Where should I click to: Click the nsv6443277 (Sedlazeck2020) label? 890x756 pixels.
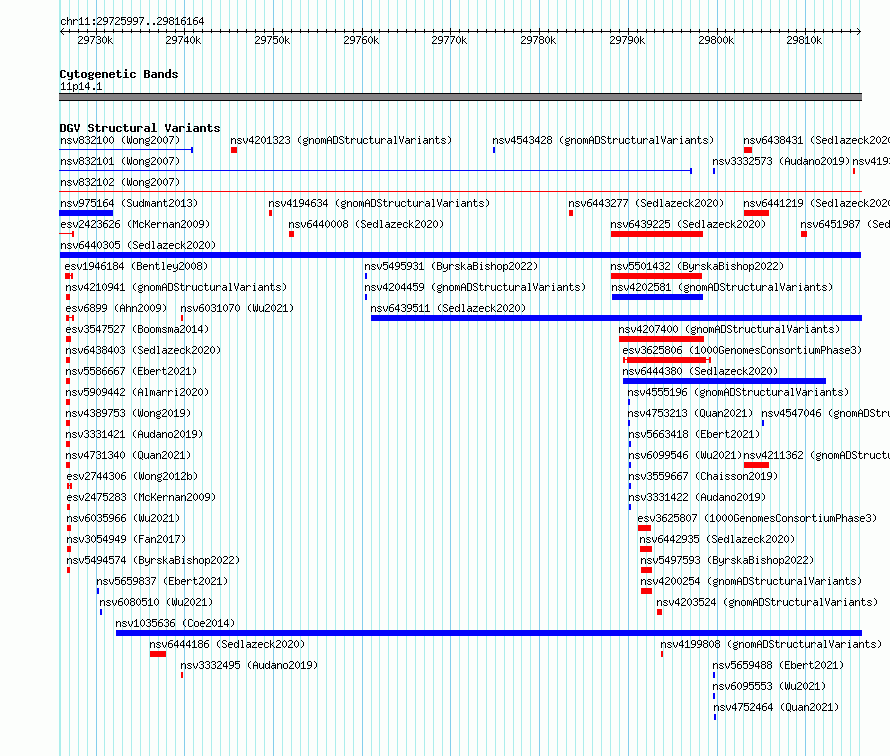point(646,203)
